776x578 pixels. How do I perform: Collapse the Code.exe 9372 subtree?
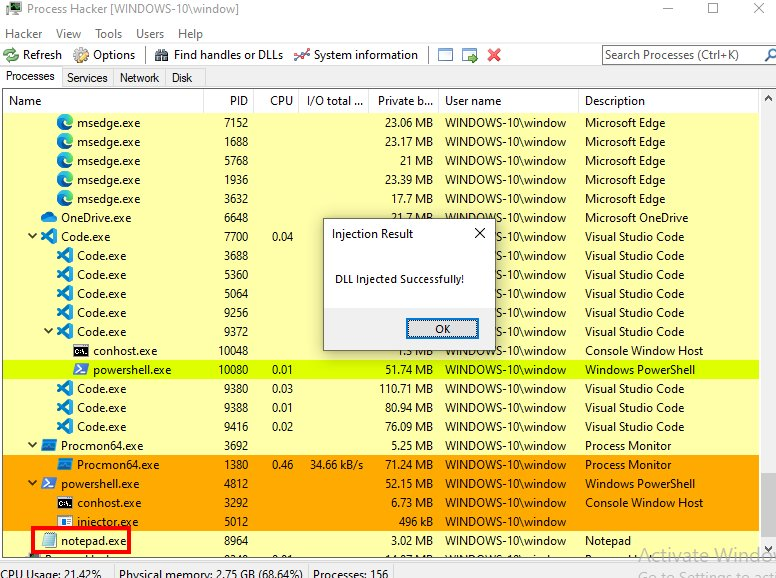pos(48,331)
